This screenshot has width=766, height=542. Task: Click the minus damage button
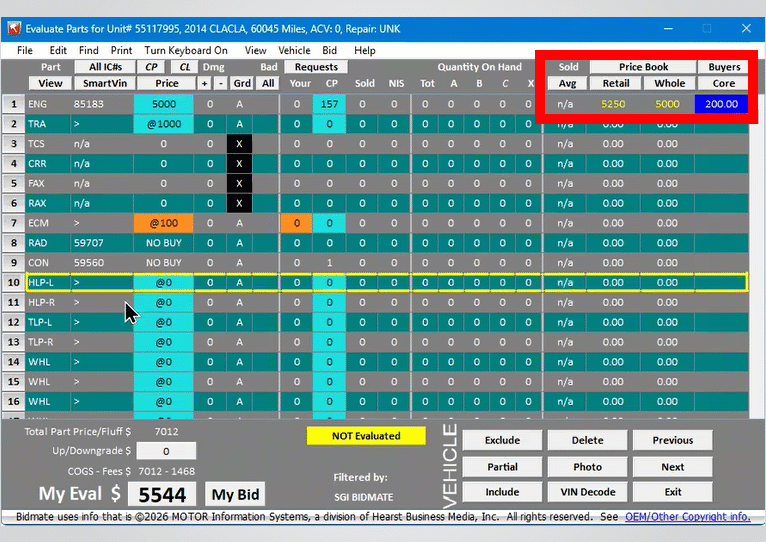point(221,84)
